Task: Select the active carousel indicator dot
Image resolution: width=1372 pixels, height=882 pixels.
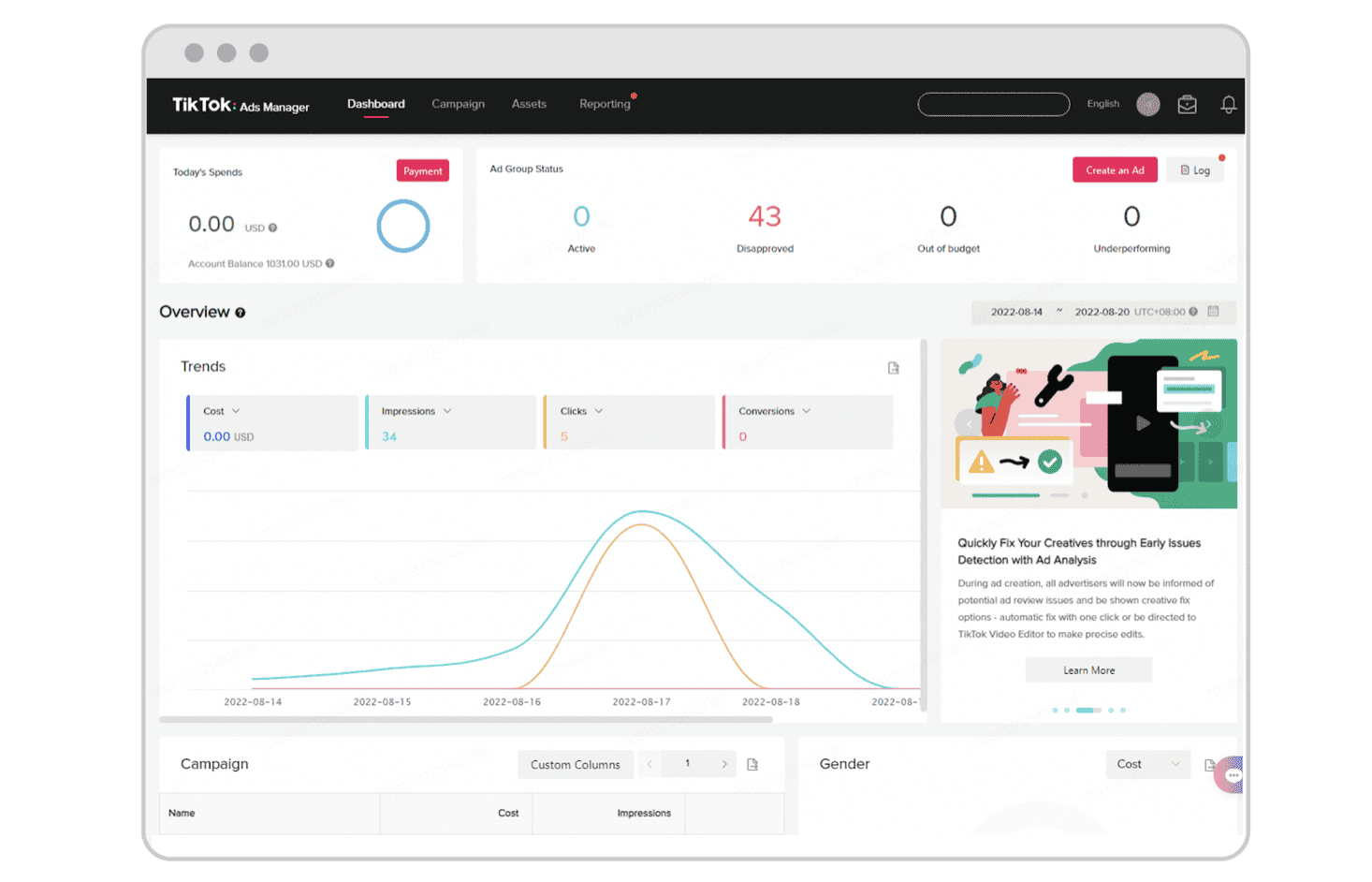Action: pos(1088,710)
